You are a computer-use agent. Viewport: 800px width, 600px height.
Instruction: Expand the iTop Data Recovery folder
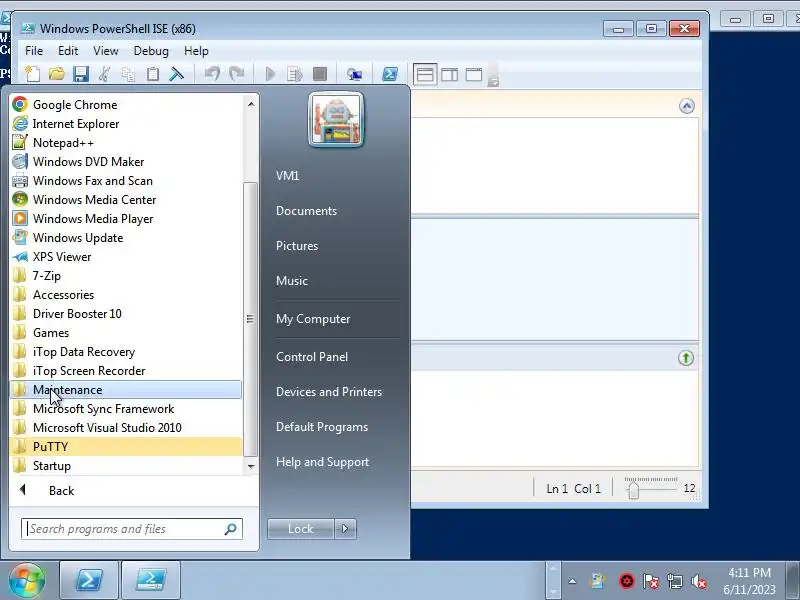coord(126,352)
